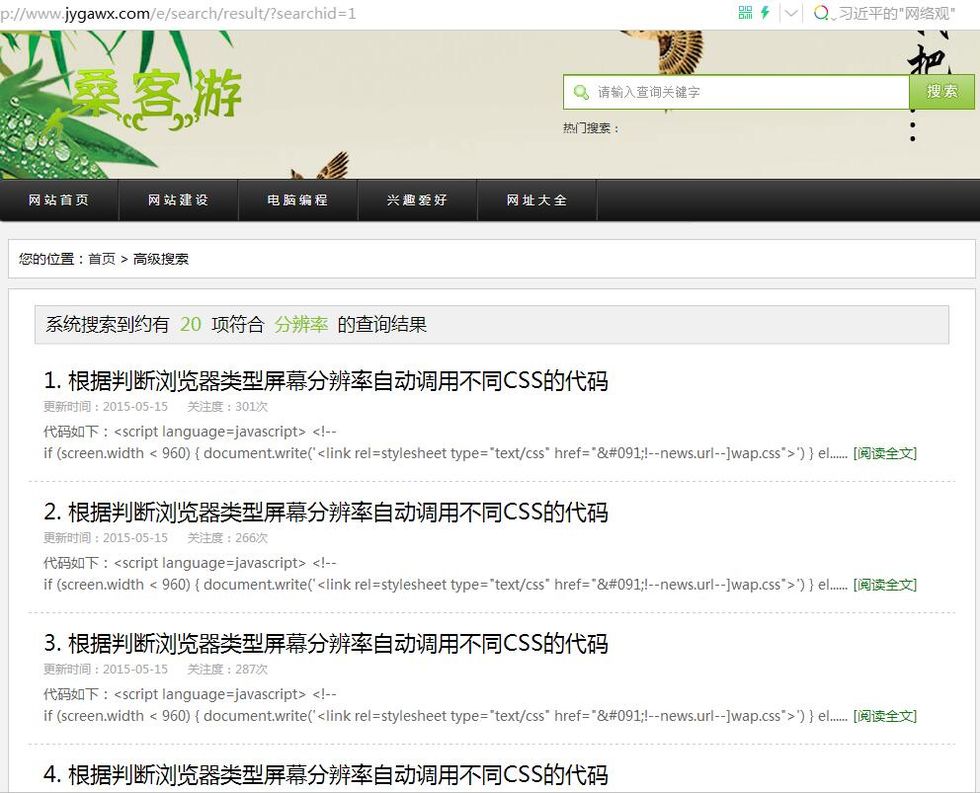Open result 3 title about CSS代码
This screenshot has height=793, width=980.
coord(326,643)
